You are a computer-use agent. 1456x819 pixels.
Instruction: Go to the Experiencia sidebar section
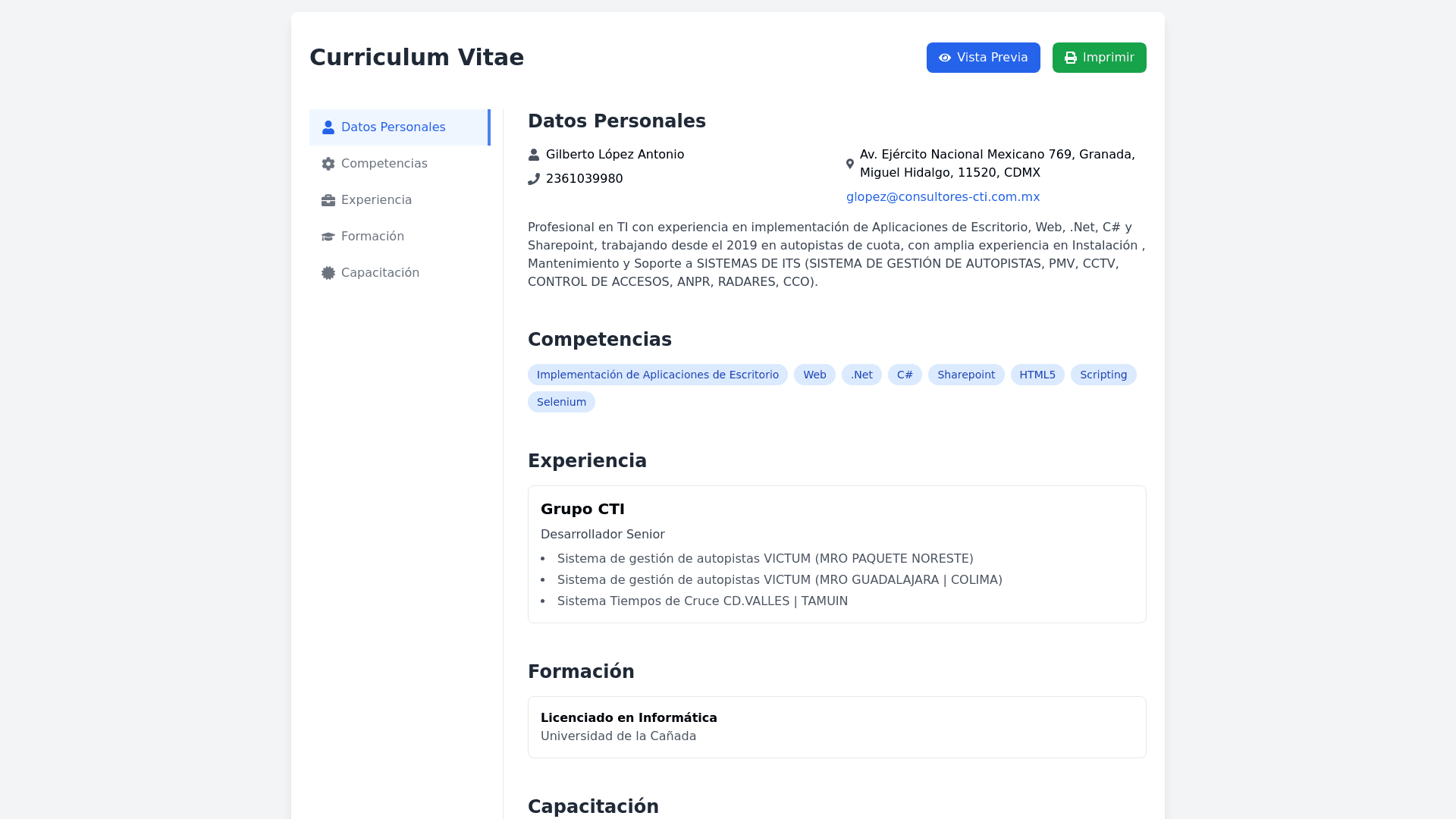pos(376,200)
